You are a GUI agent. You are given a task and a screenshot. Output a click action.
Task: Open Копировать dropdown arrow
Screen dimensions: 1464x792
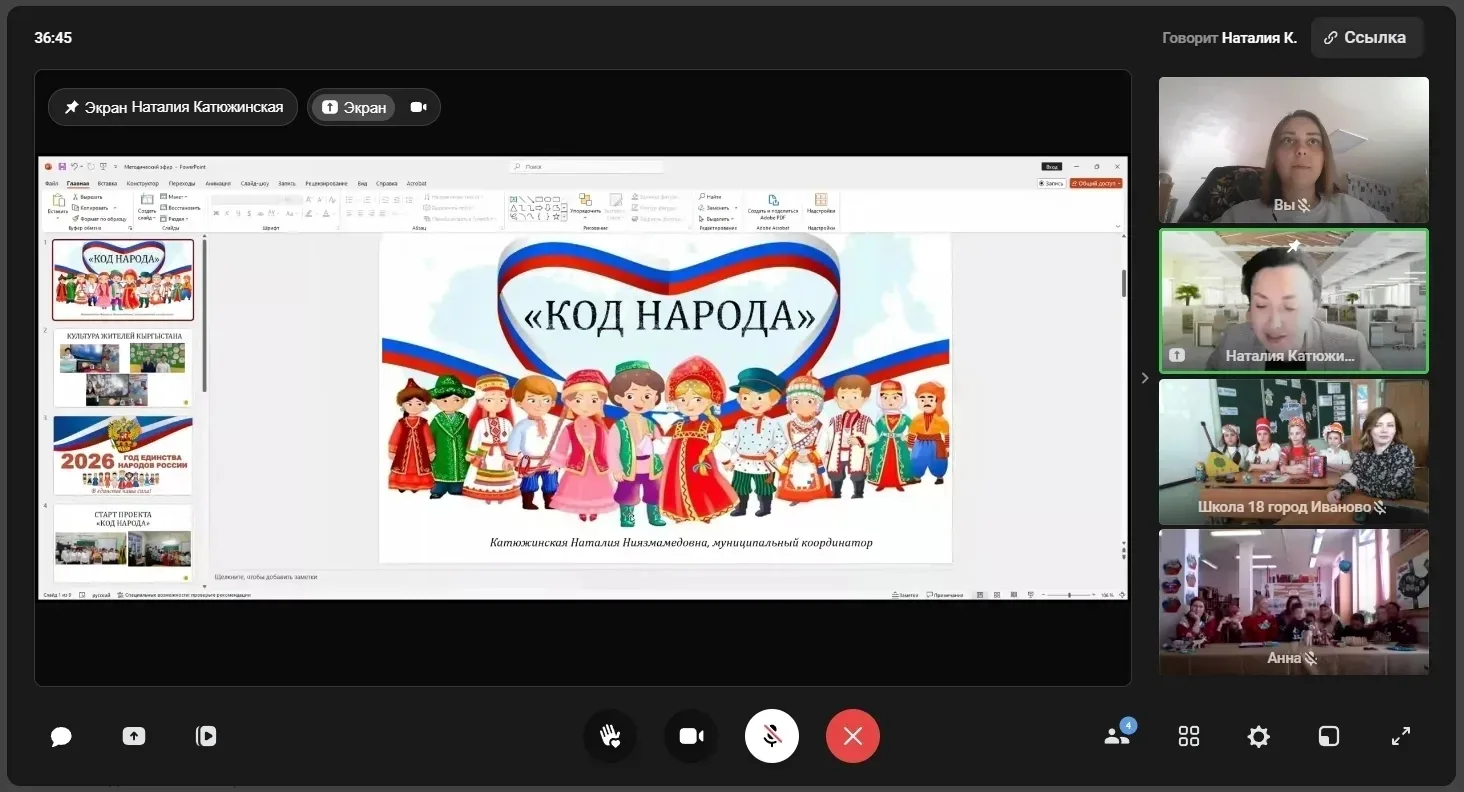click(115, 207)
